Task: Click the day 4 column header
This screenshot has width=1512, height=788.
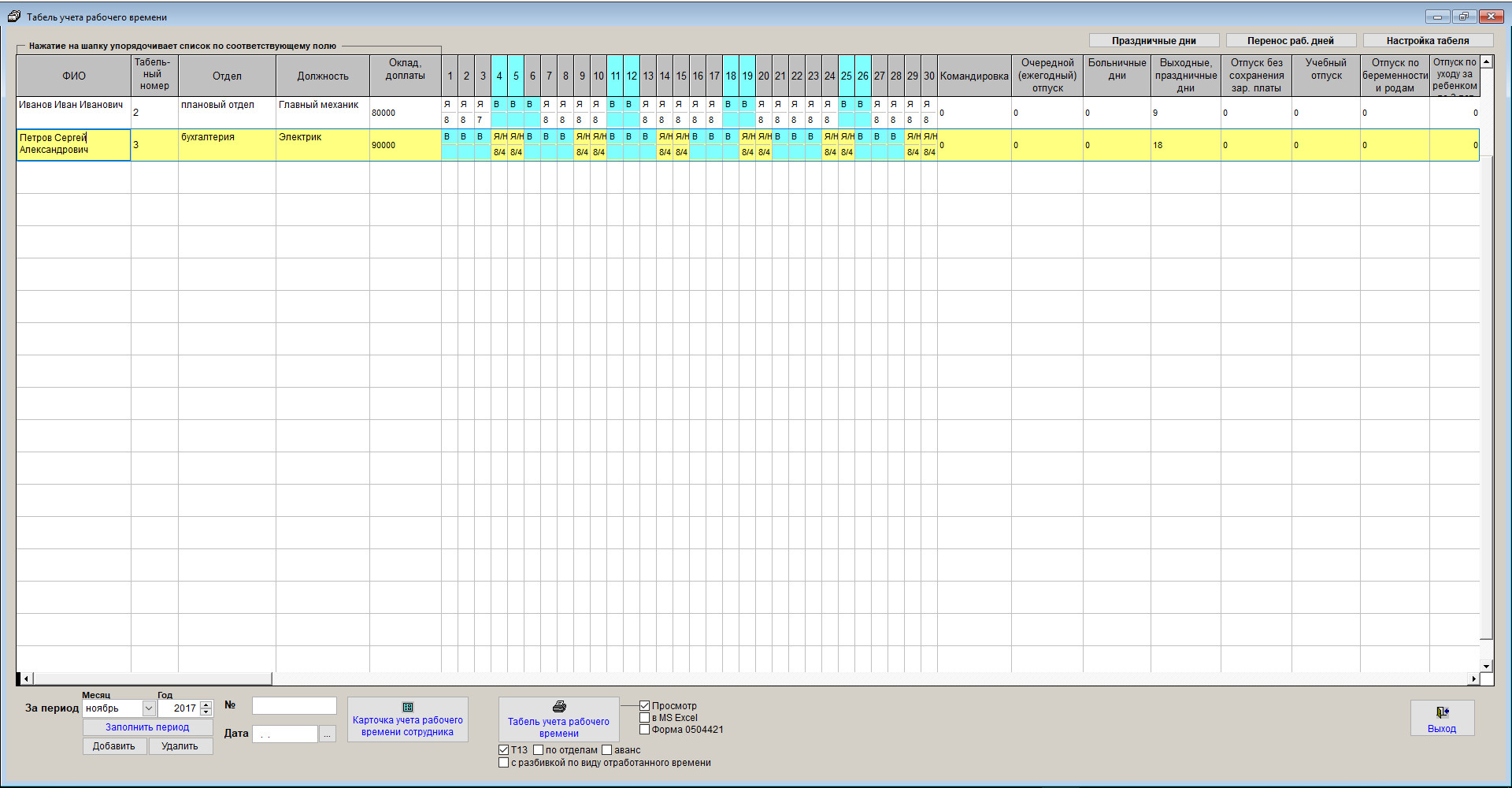Action: pos(499,76)
